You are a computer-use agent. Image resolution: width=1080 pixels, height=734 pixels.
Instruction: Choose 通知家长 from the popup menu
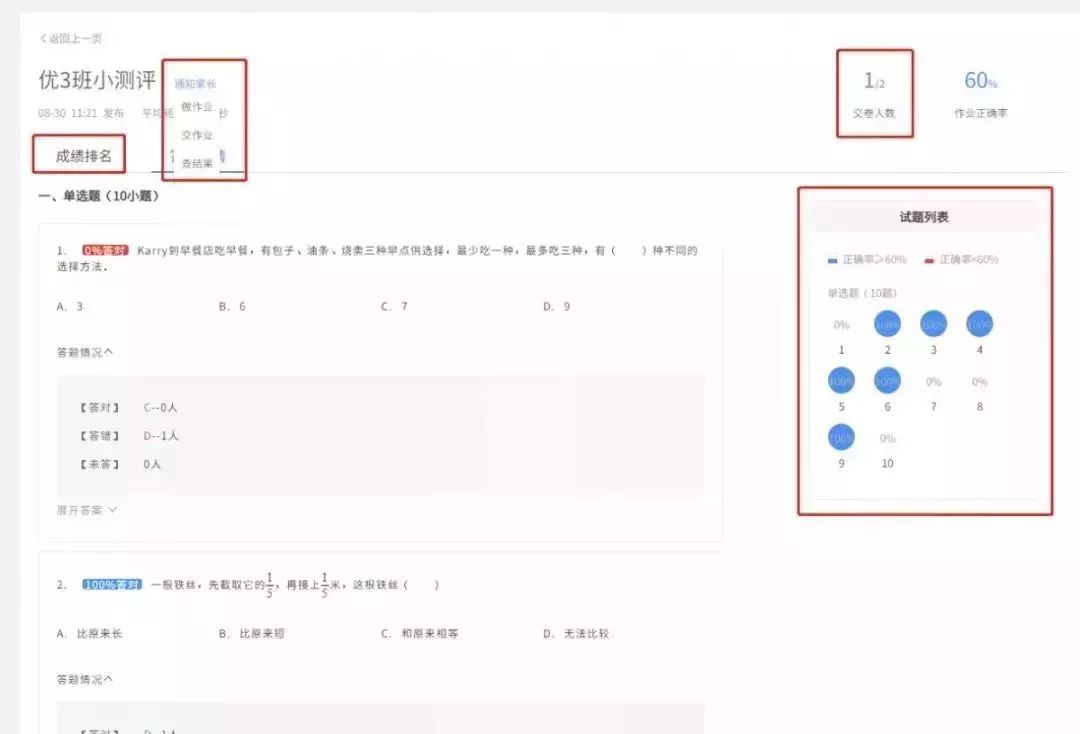pos(195,84)
